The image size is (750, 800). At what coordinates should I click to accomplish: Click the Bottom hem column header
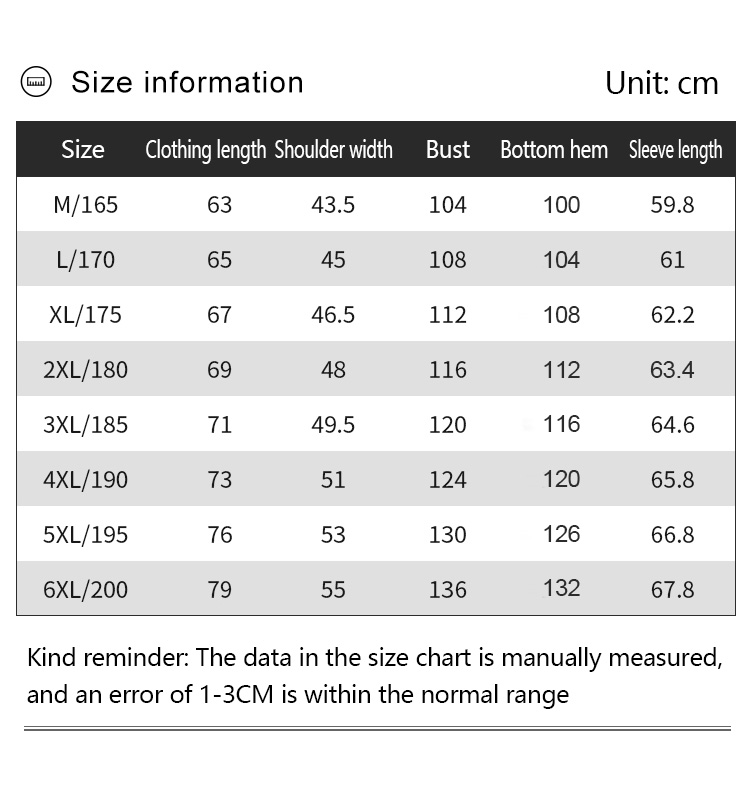[x=554, y=150]
